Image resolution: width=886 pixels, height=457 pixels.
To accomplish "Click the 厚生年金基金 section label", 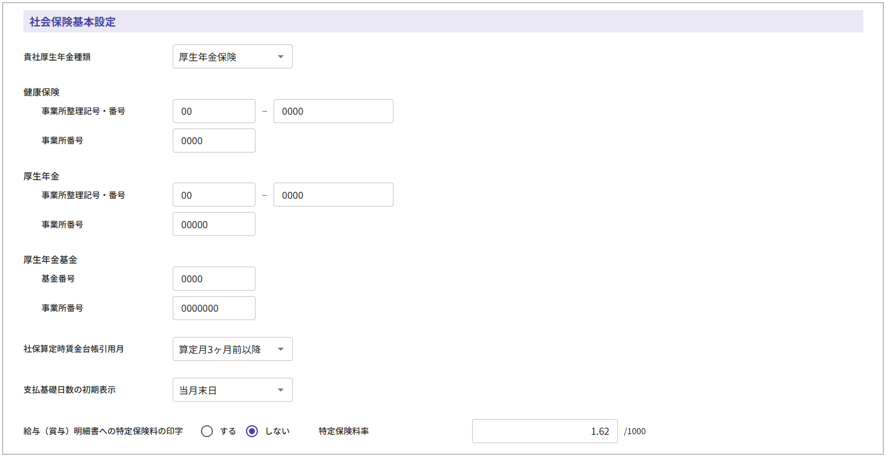I will [50, 260].
